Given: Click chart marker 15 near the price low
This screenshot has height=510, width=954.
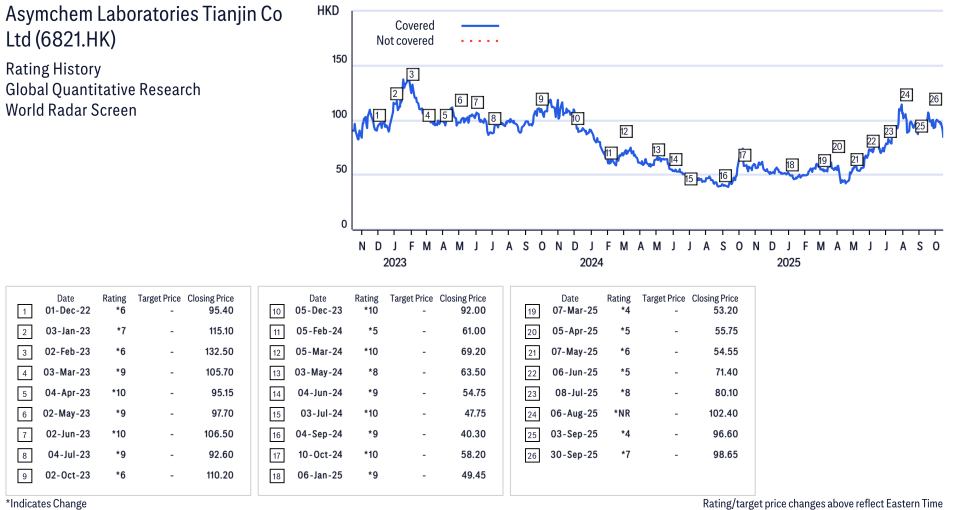Looking at the screenshot, I should click(690, 179).
